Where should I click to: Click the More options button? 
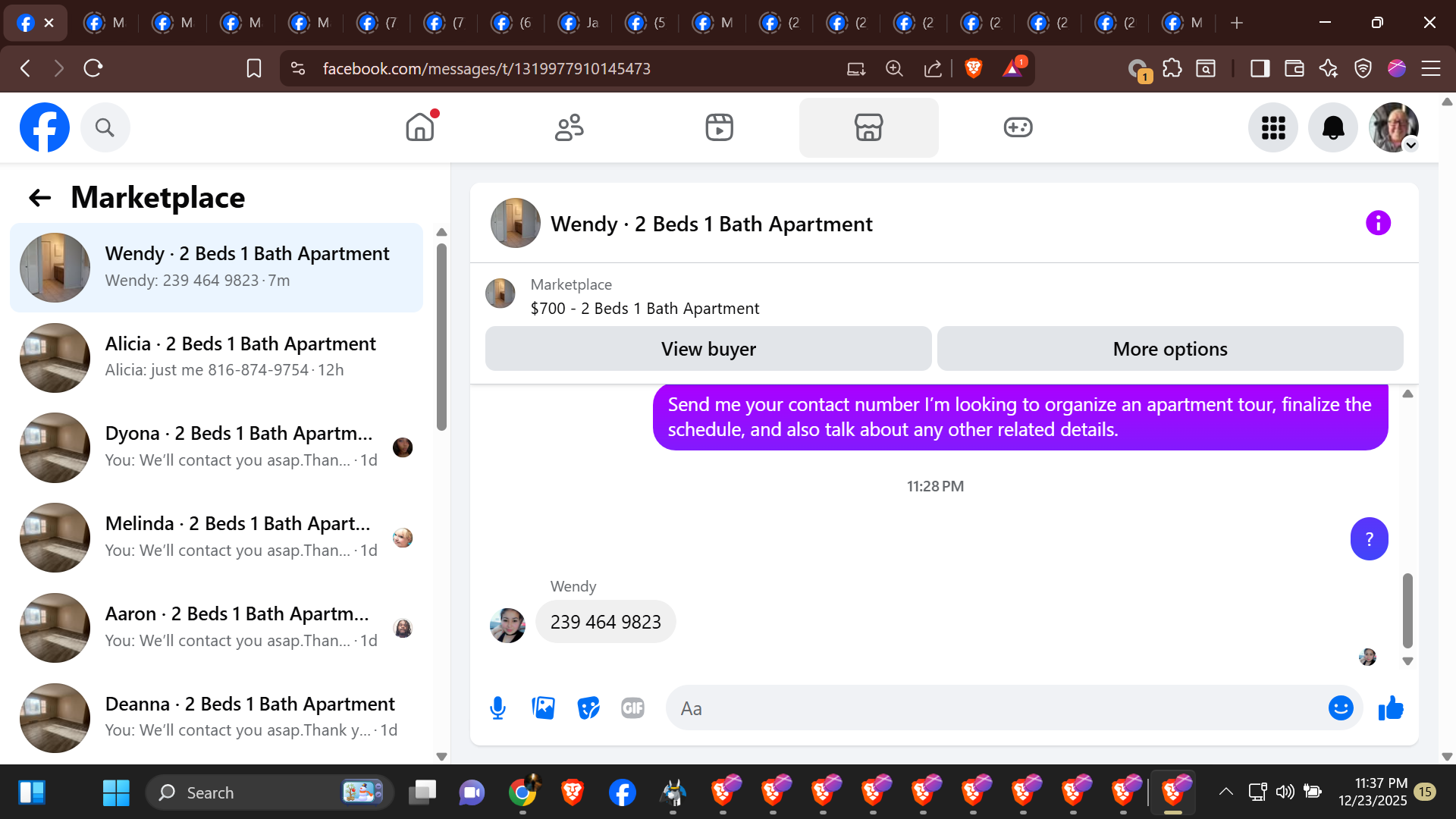(x=1169, y=349)
